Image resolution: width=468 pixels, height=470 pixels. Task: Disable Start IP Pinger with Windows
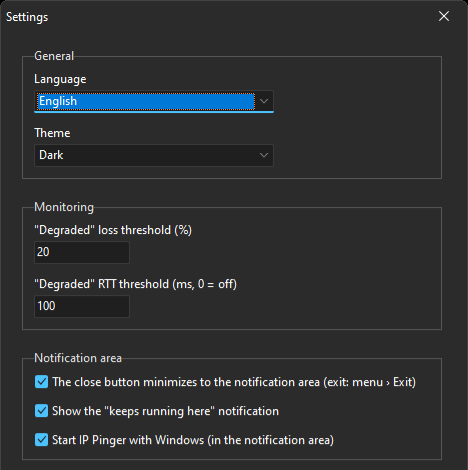pos(42,440)
